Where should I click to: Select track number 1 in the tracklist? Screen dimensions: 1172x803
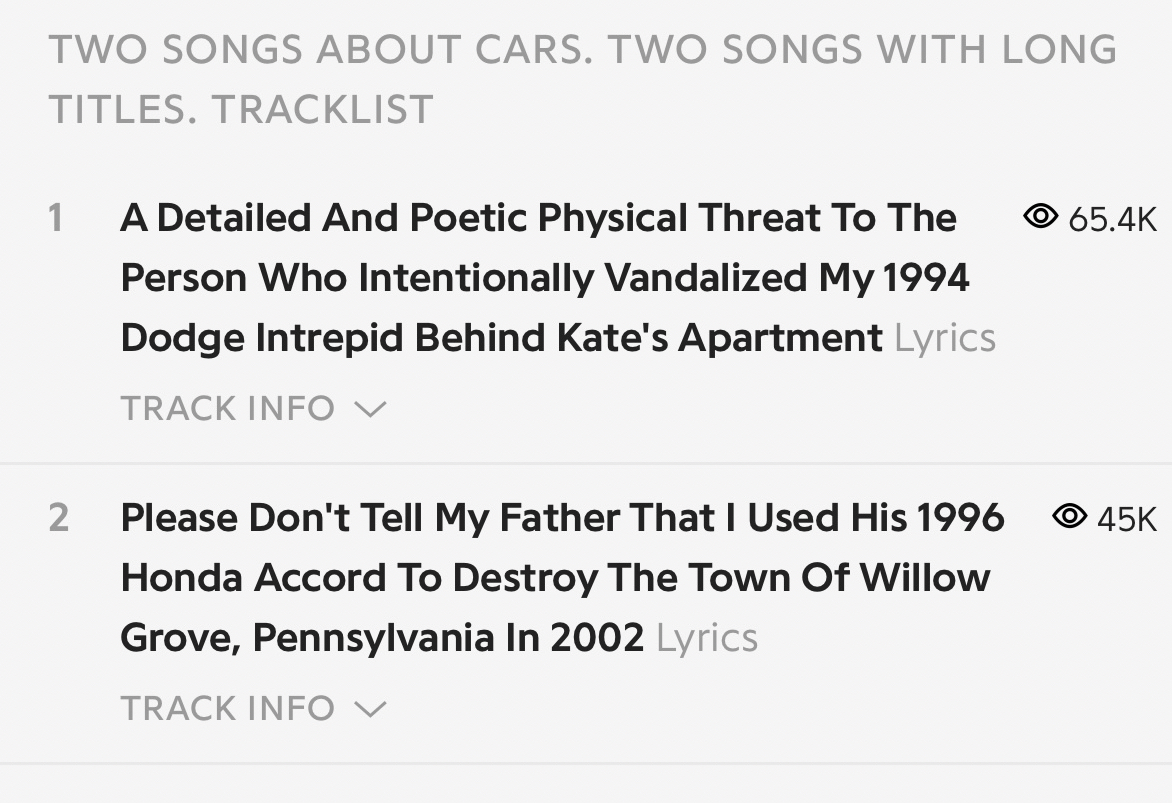pyautogui.click(x=57, y=218)
